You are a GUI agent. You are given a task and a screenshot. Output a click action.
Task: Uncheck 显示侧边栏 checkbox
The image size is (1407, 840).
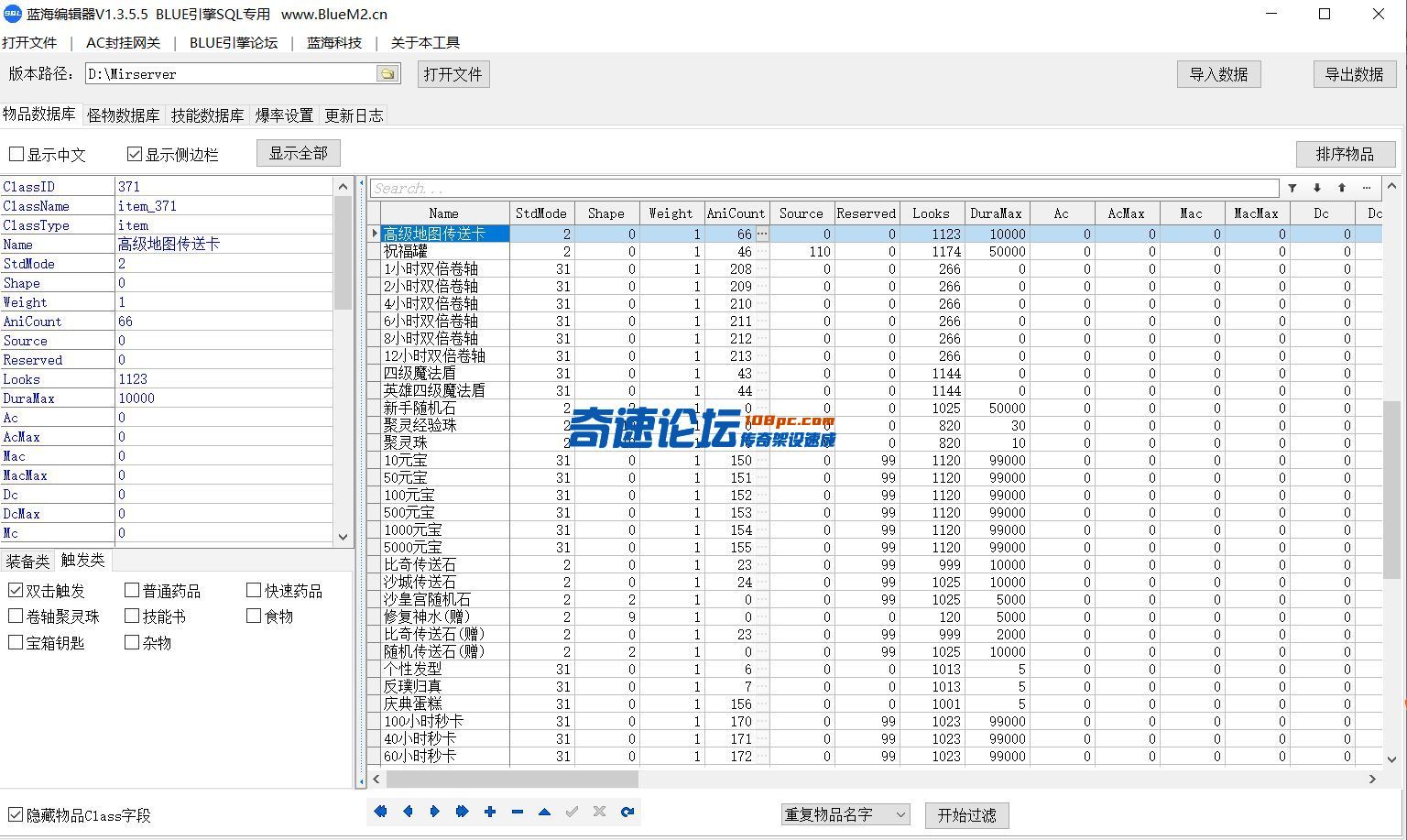coord(135,154)
